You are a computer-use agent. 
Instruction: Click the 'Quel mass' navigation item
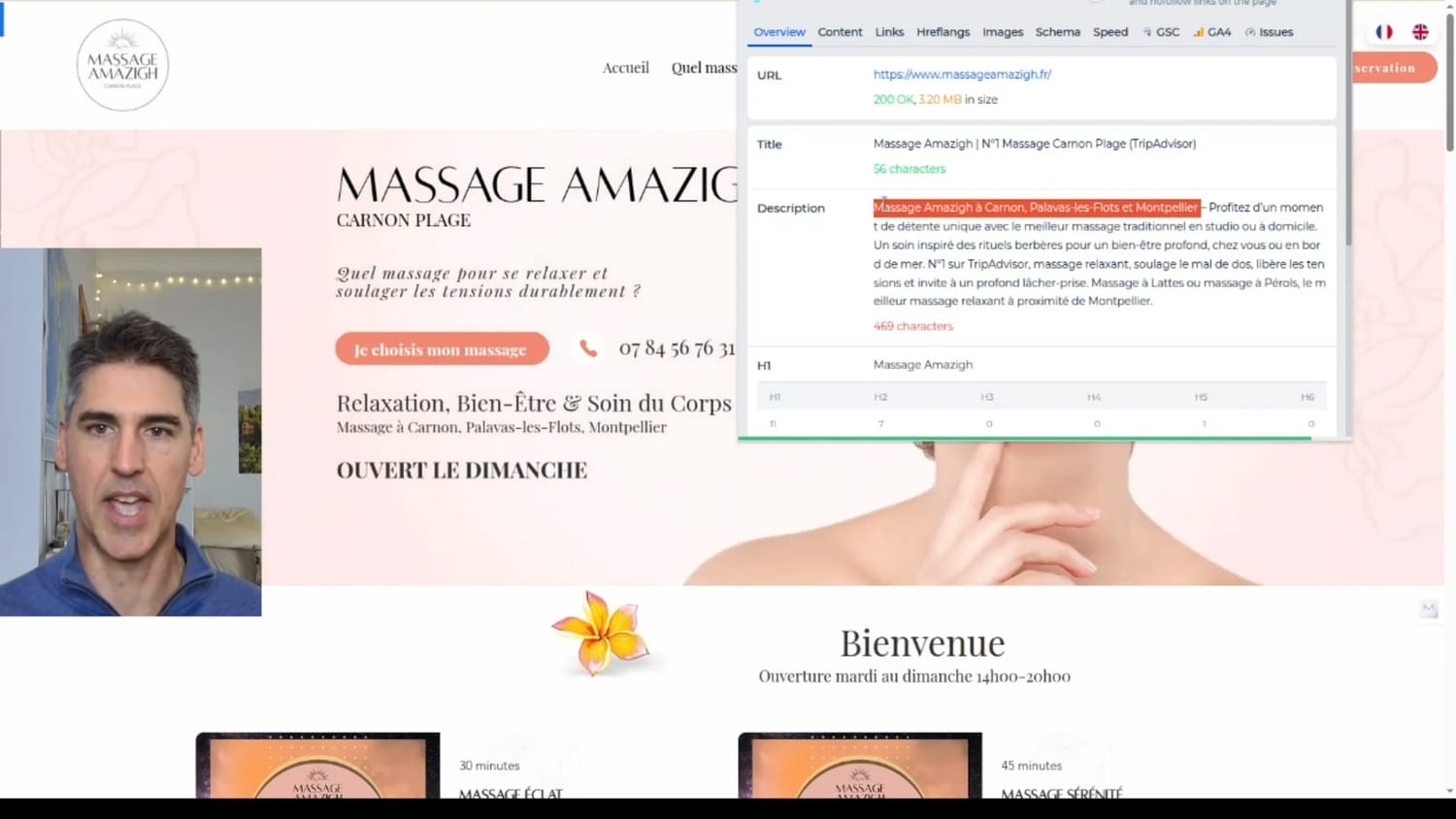coord(704,68)
